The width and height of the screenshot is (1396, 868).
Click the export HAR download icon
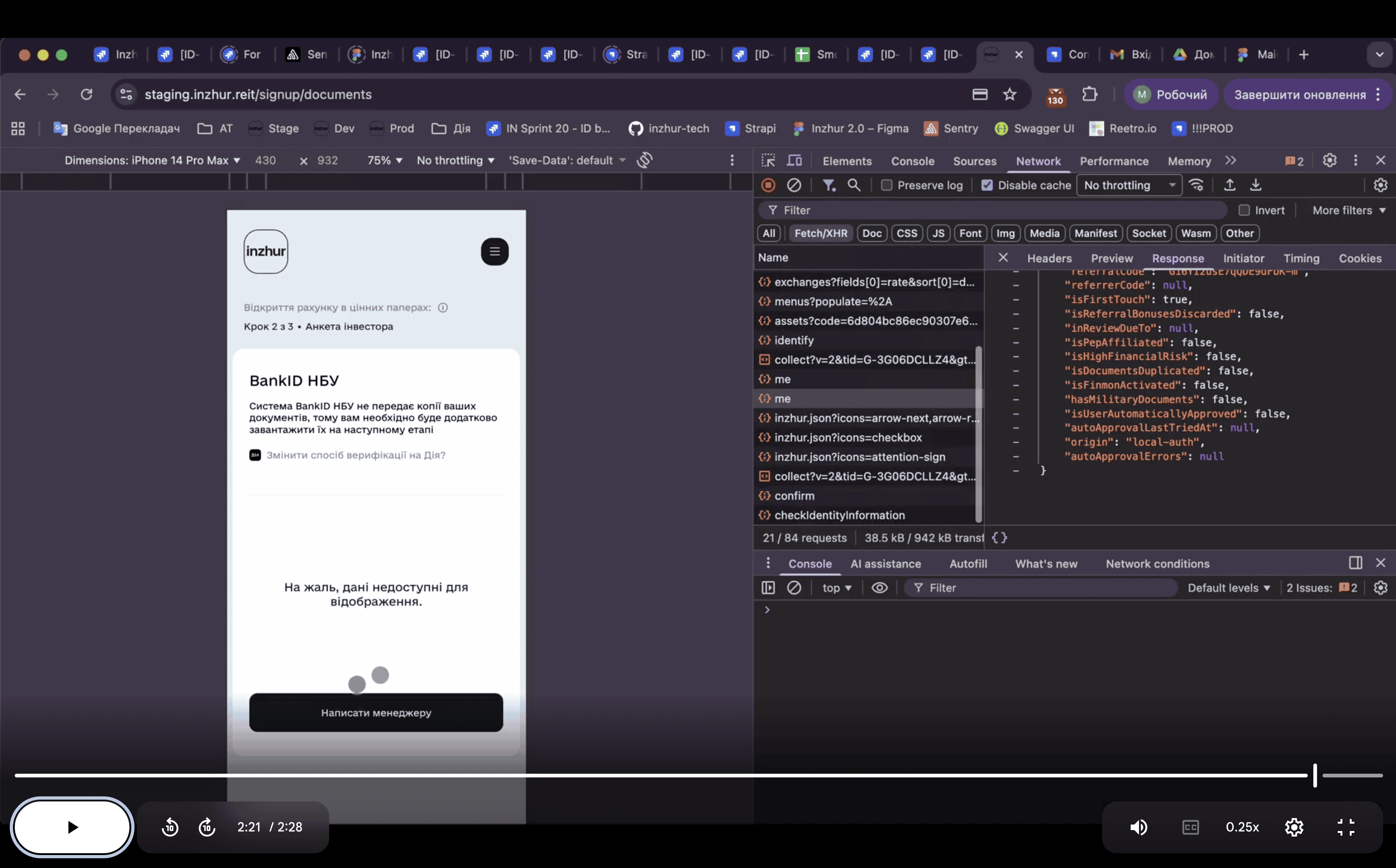pos(1256,185)
